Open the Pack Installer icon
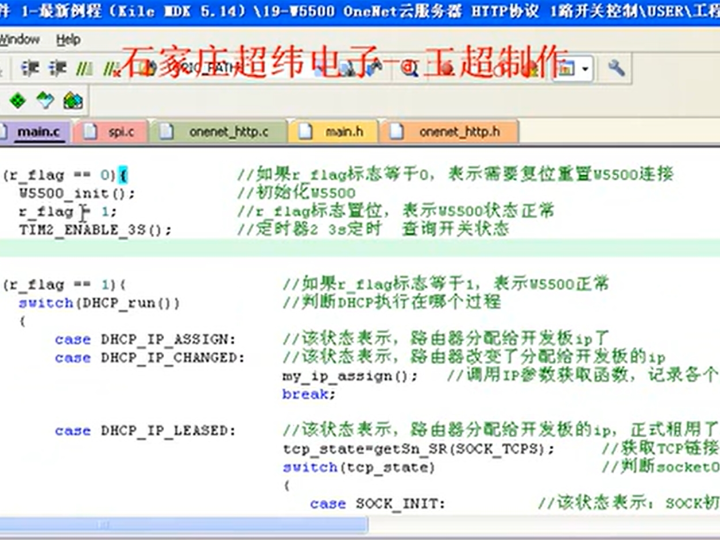Image resolution: width=720 pixels, height=540 pixels. pos(72,100)
